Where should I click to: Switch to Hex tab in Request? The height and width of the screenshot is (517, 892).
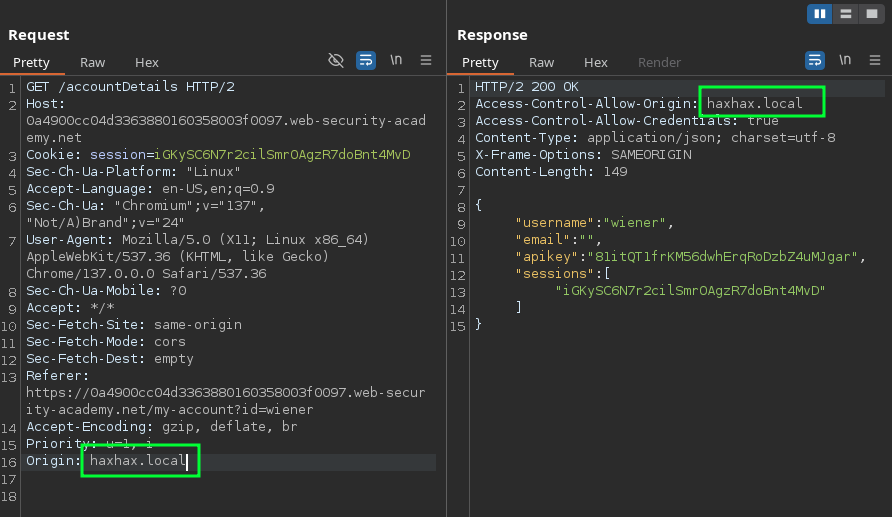pyautogui.click(x=147, y=63)
